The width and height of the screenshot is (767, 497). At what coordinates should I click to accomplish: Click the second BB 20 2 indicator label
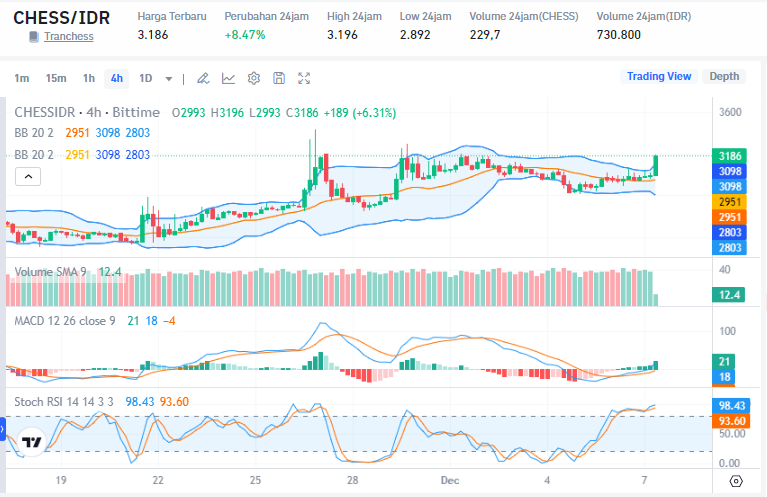(34, 155)
